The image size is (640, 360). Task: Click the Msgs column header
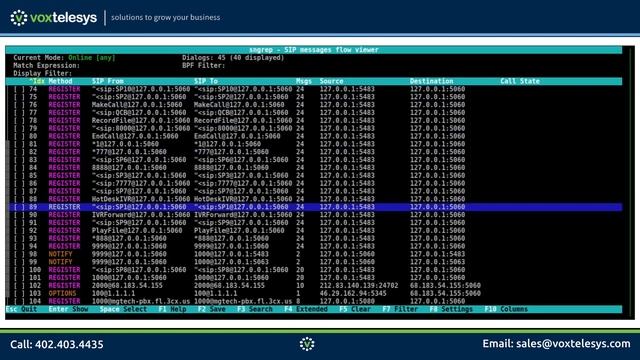[304, 81]
